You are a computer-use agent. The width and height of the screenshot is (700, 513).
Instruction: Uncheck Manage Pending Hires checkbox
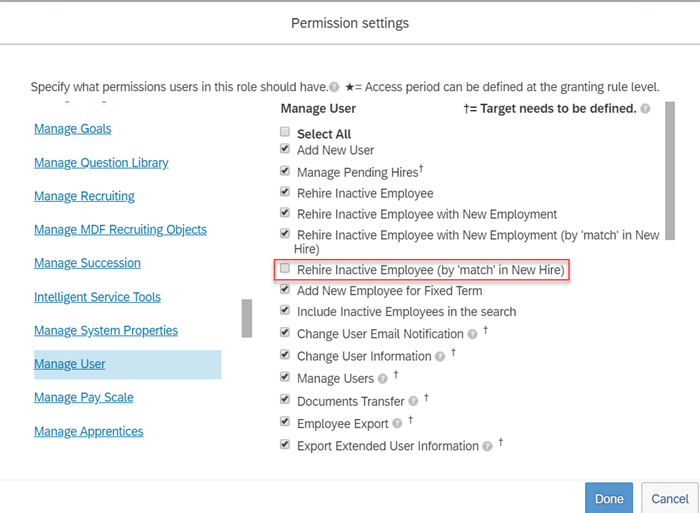285,171
